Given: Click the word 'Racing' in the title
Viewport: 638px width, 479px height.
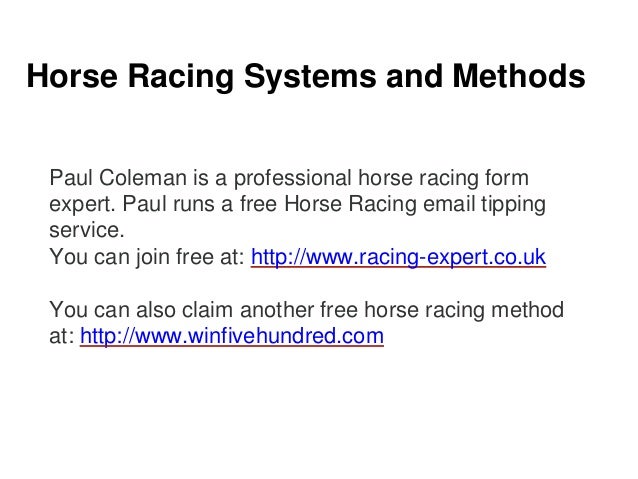Looking at the screenshot, I should 181,77.
